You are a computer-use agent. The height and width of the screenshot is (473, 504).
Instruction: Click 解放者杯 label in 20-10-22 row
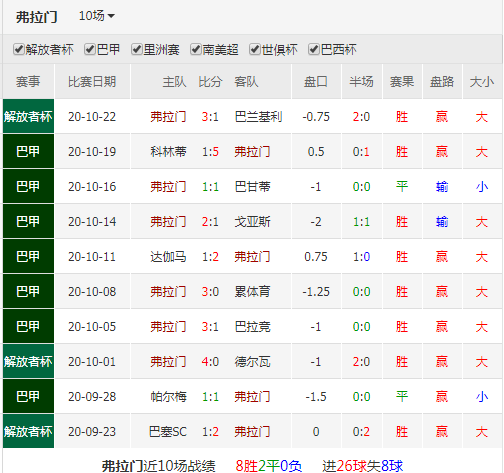pyautogui.click(x=28, y=116)
